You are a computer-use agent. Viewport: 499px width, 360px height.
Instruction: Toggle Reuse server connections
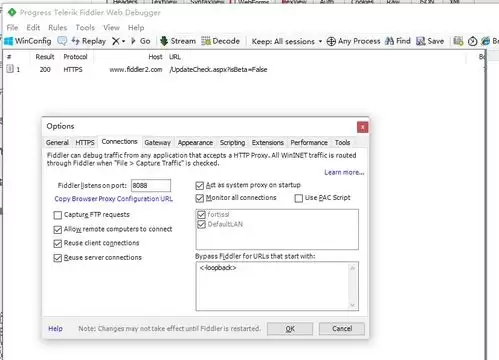click(x=57, y=258)
